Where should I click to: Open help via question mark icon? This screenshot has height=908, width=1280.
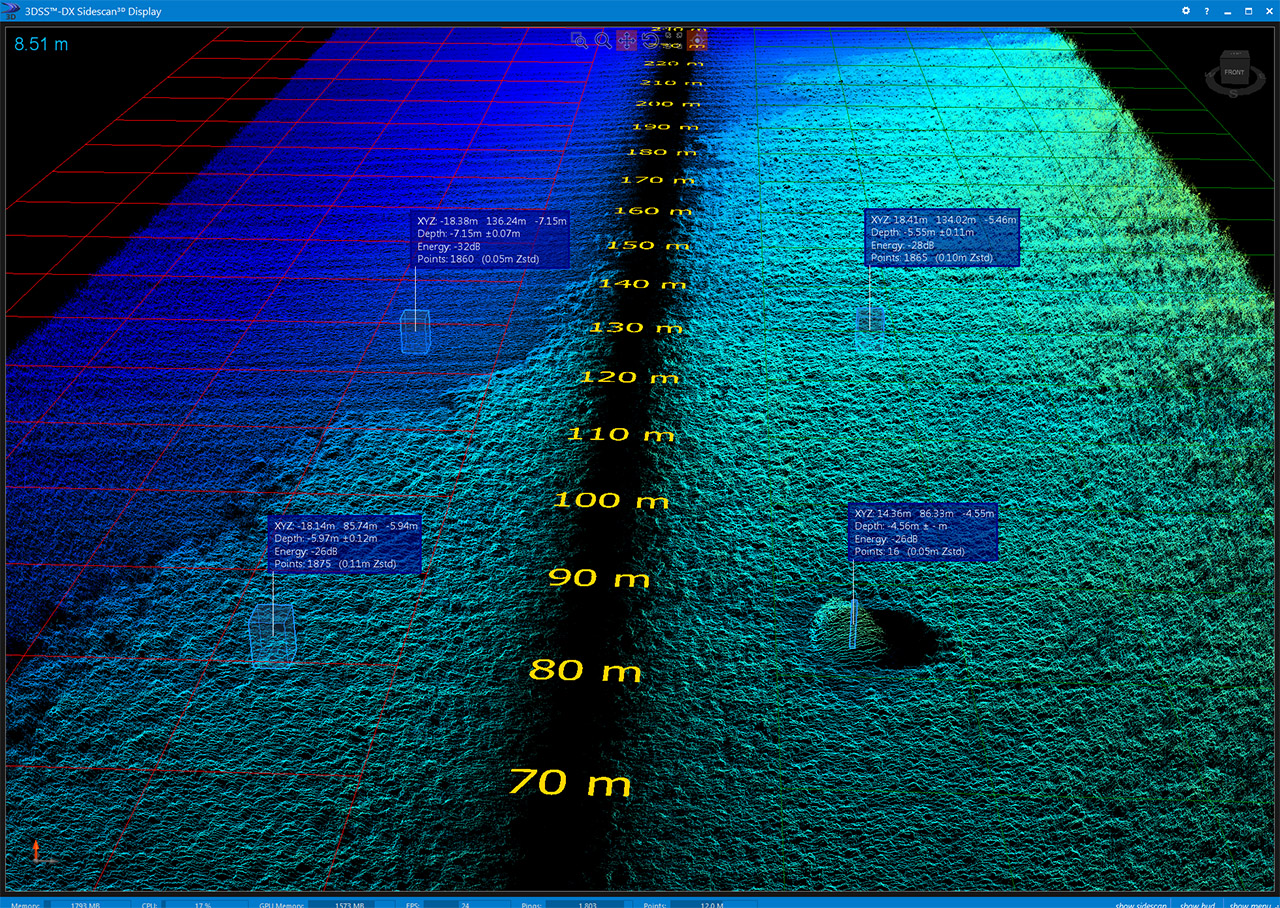[1207, 11]
